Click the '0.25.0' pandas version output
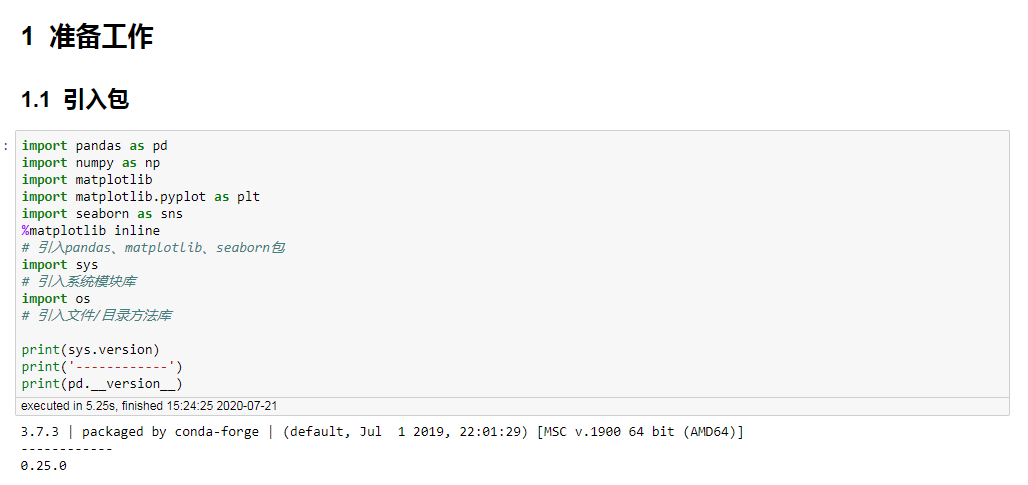Image resolution: width=1028 pixels, height=485 pixels. 44,466
